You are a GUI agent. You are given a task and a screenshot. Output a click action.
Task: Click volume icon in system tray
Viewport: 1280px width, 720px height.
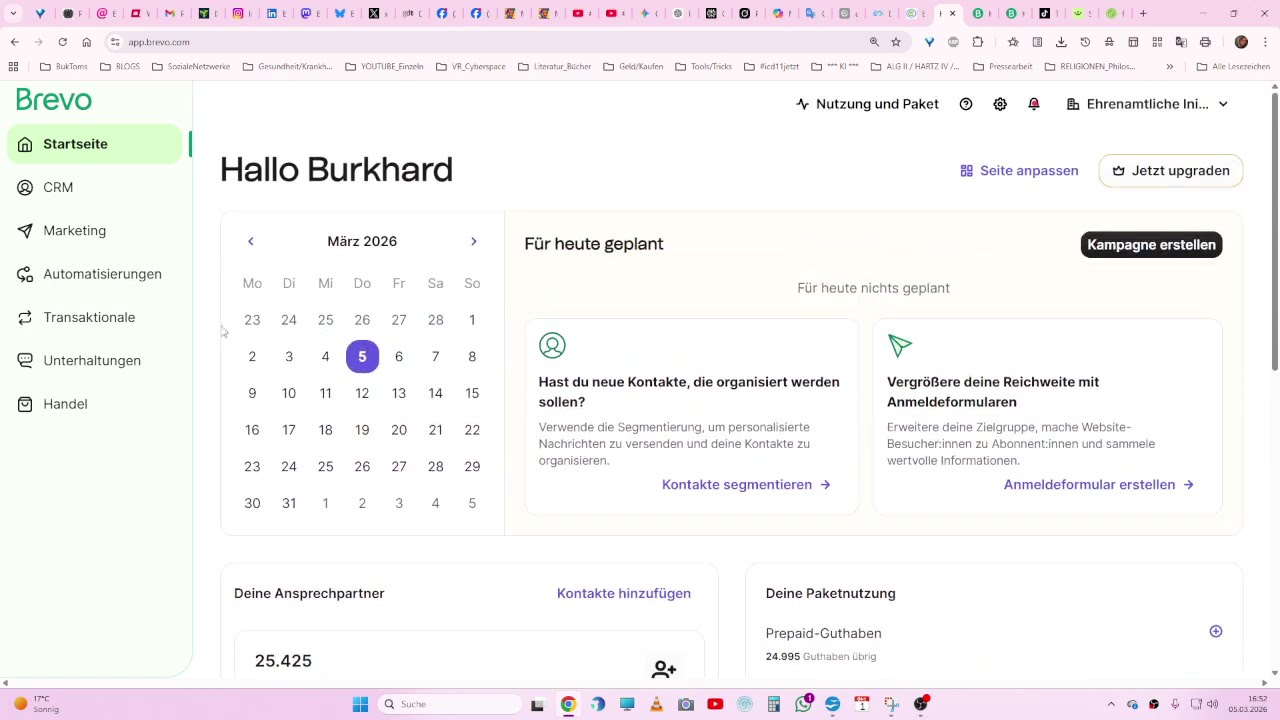1213,704
